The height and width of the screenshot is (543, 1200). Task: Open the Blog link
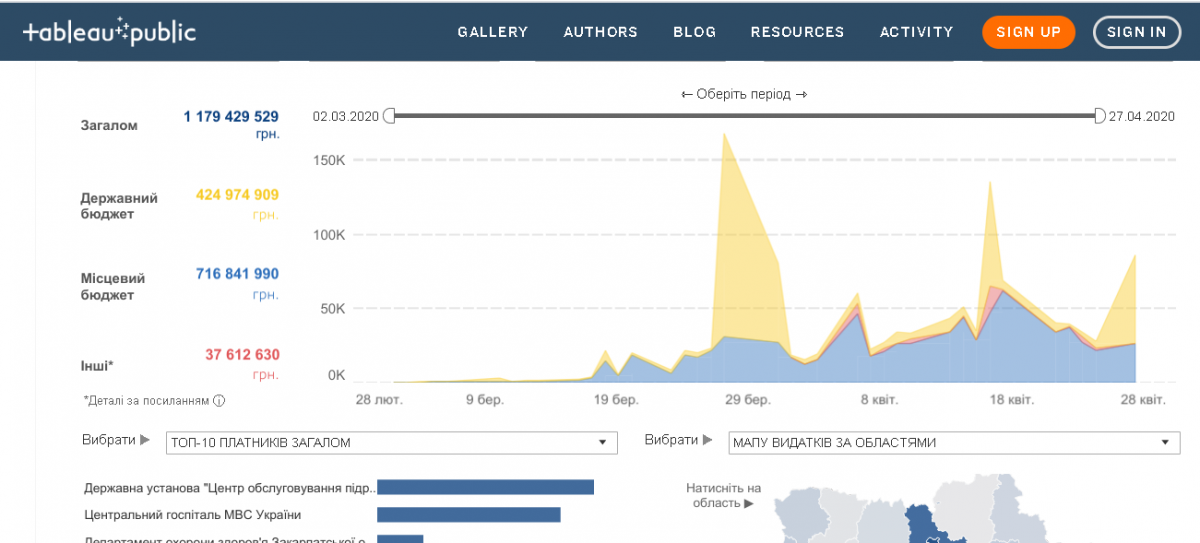click(x=694, y=32)
